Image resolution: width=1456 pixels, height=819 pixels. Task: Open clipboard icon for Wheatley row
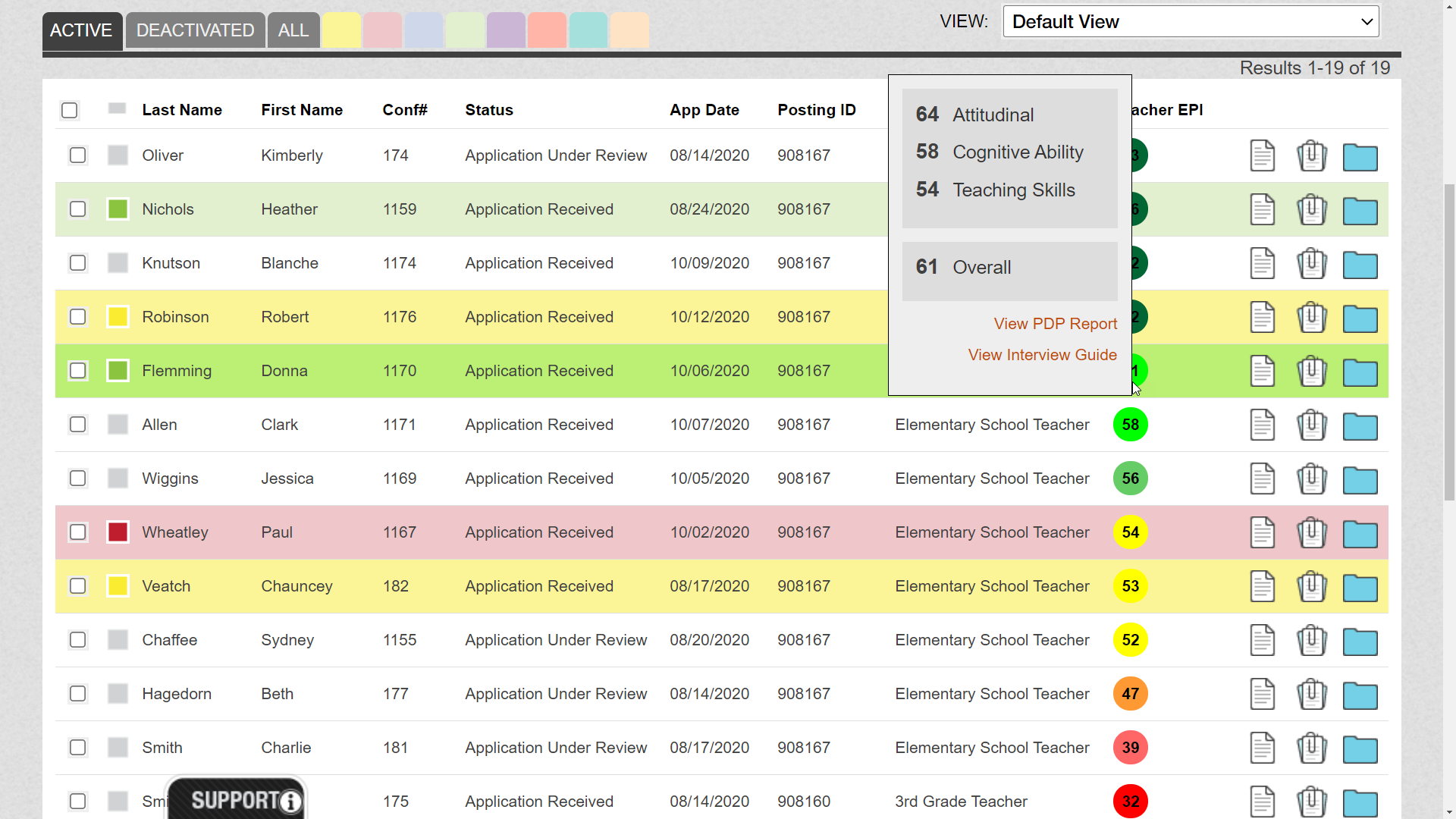click(1311, 532)
